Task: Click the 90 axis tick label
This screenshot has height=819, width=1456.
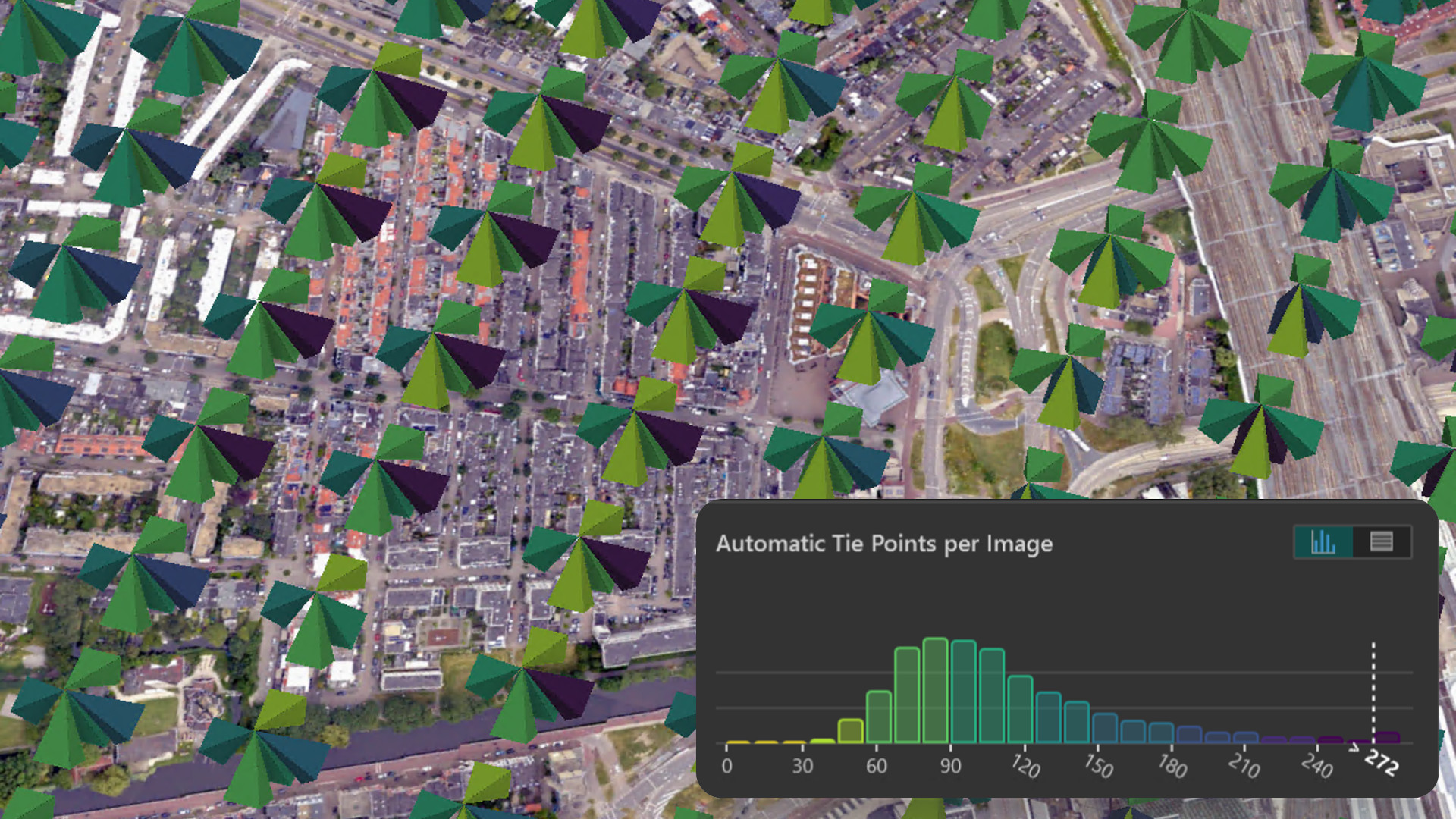Action: tap(950, 766)
